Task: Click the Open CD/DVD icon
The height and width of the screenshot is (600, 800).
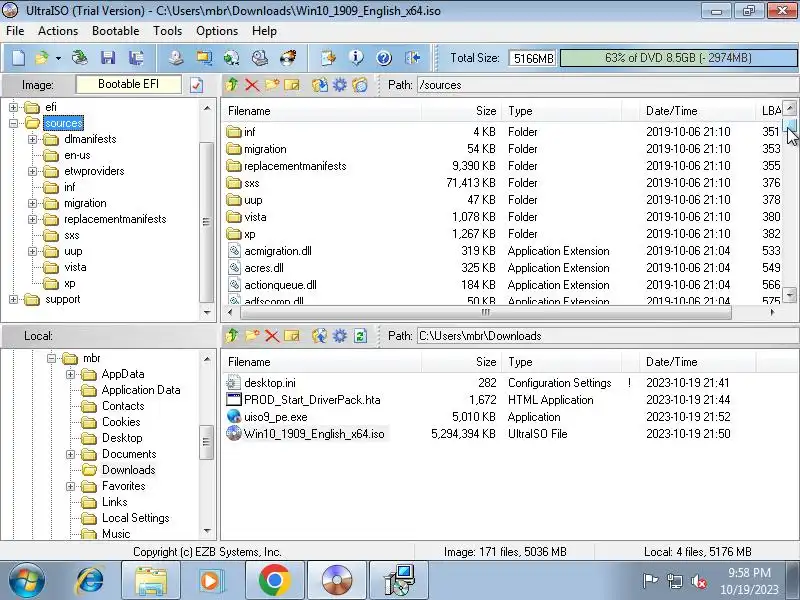Action: click(x=79, y=58)
